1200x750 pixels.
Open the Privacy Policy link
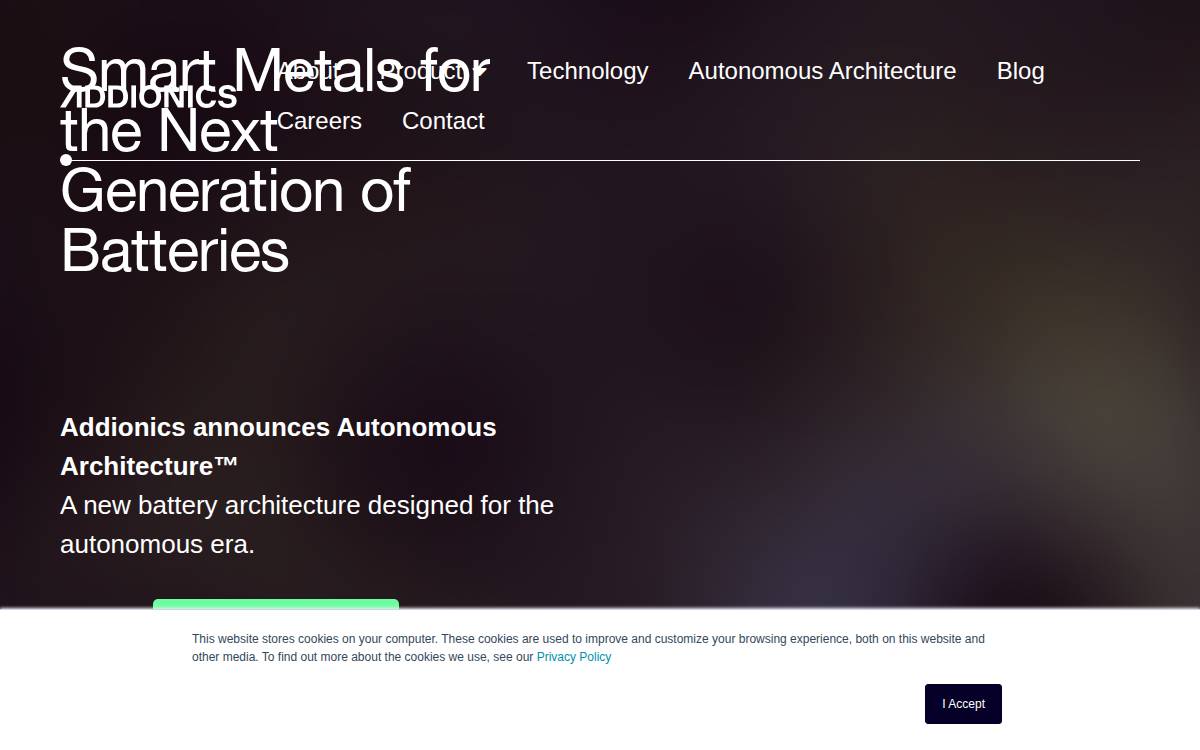click(574, 657)
